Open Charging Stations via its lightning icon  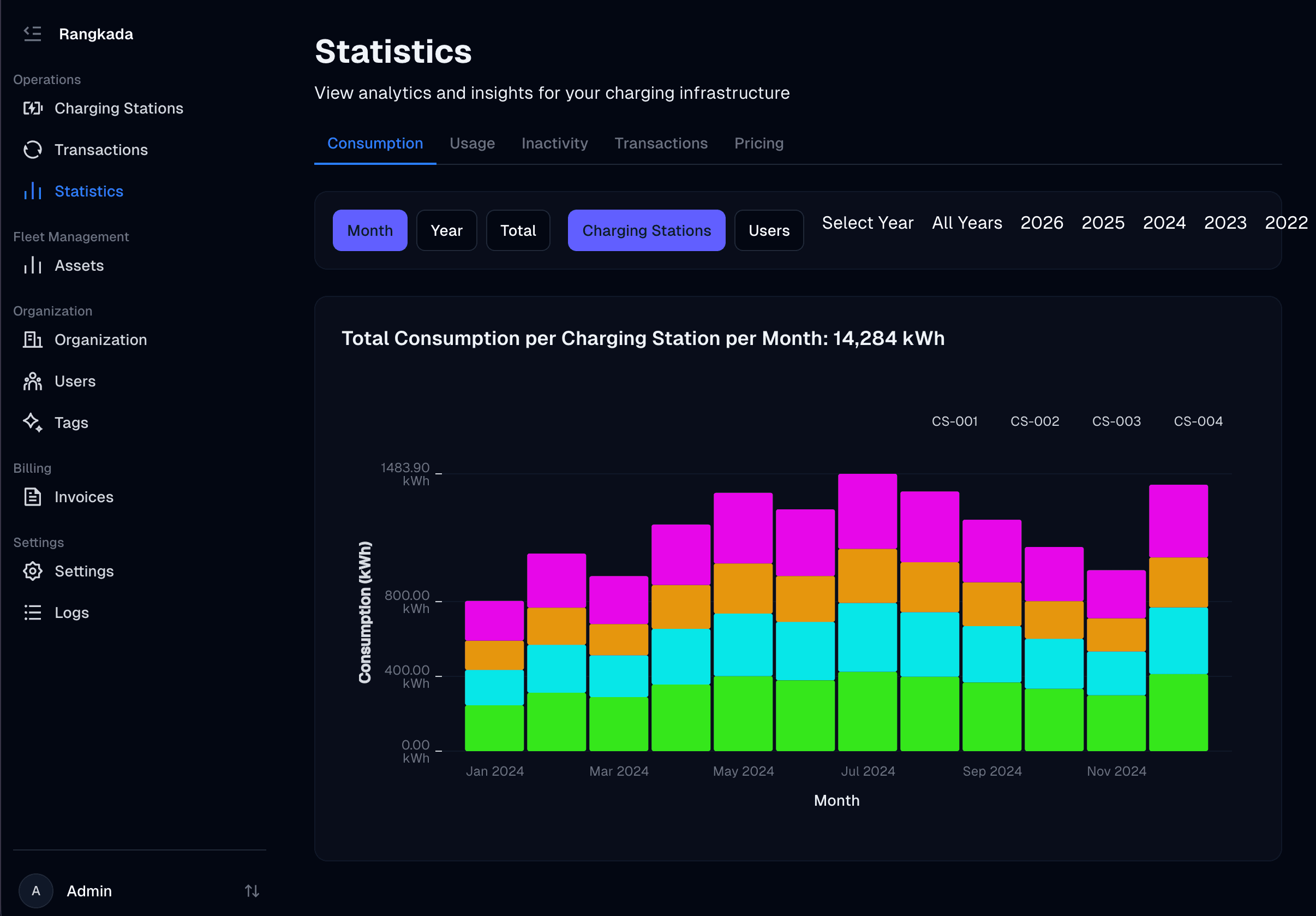coord(33,108)
